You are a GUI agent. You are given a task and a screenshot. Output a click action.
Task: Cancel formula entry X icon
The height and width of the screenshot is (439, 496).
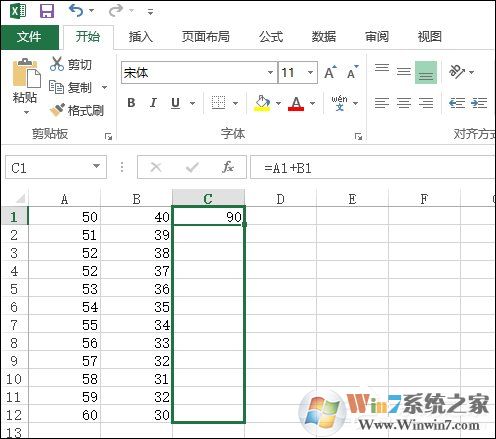pyautogui.click(x=156, y=167)
